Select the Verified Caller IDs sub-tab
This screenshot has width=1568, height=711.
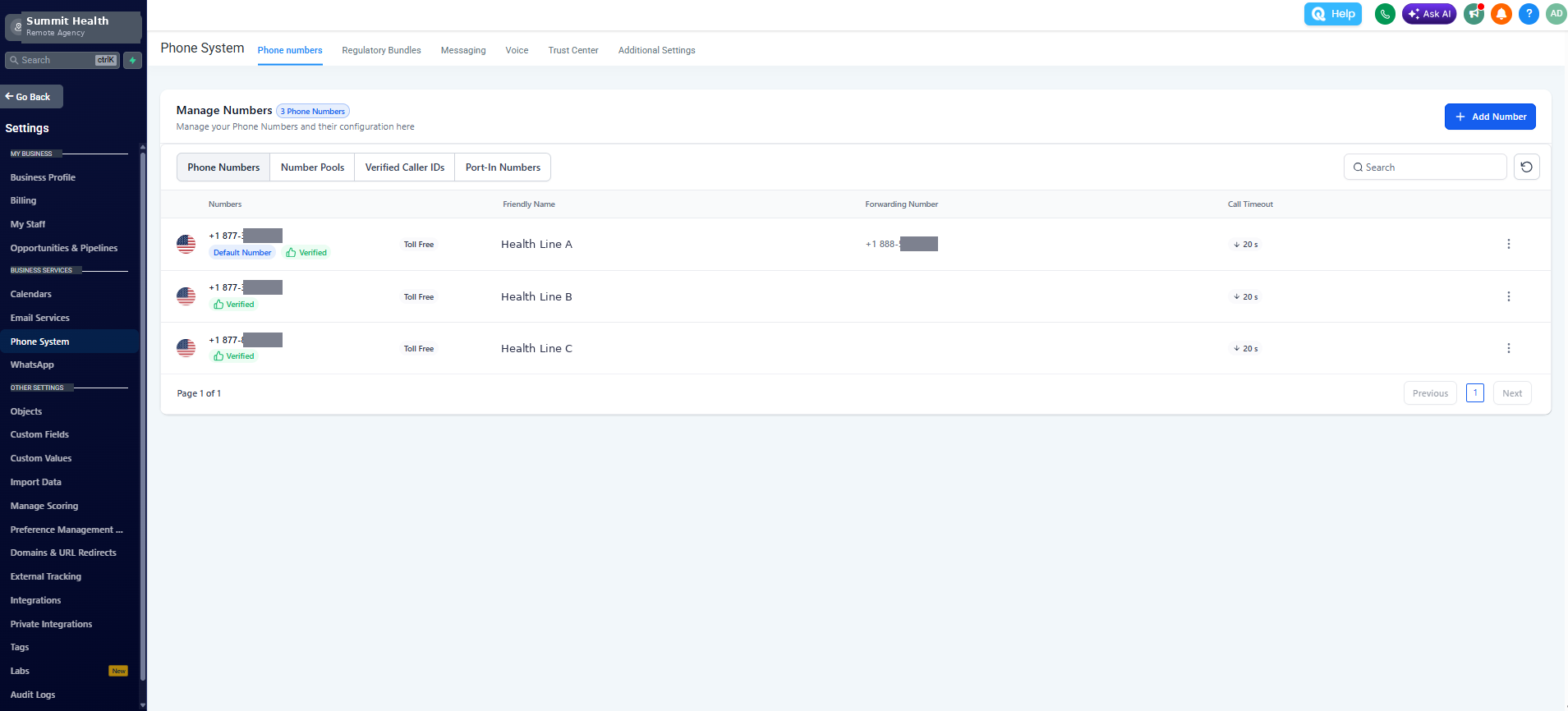point(405,167)
